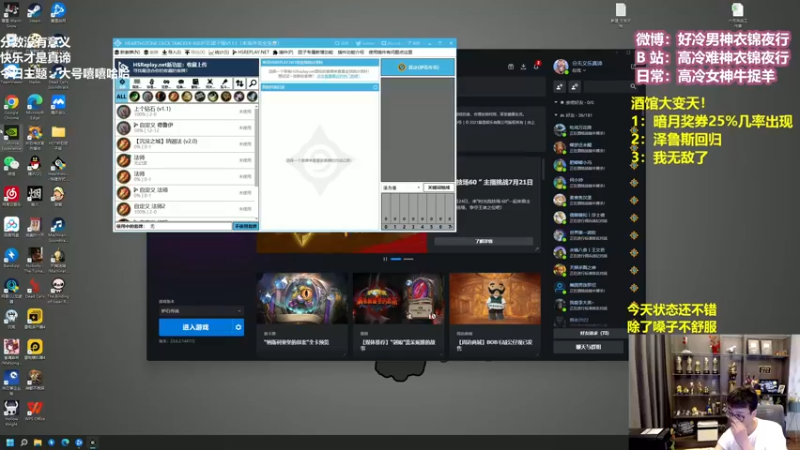
Task: Open WPS Office desktop icon
Action: [35, 411]
